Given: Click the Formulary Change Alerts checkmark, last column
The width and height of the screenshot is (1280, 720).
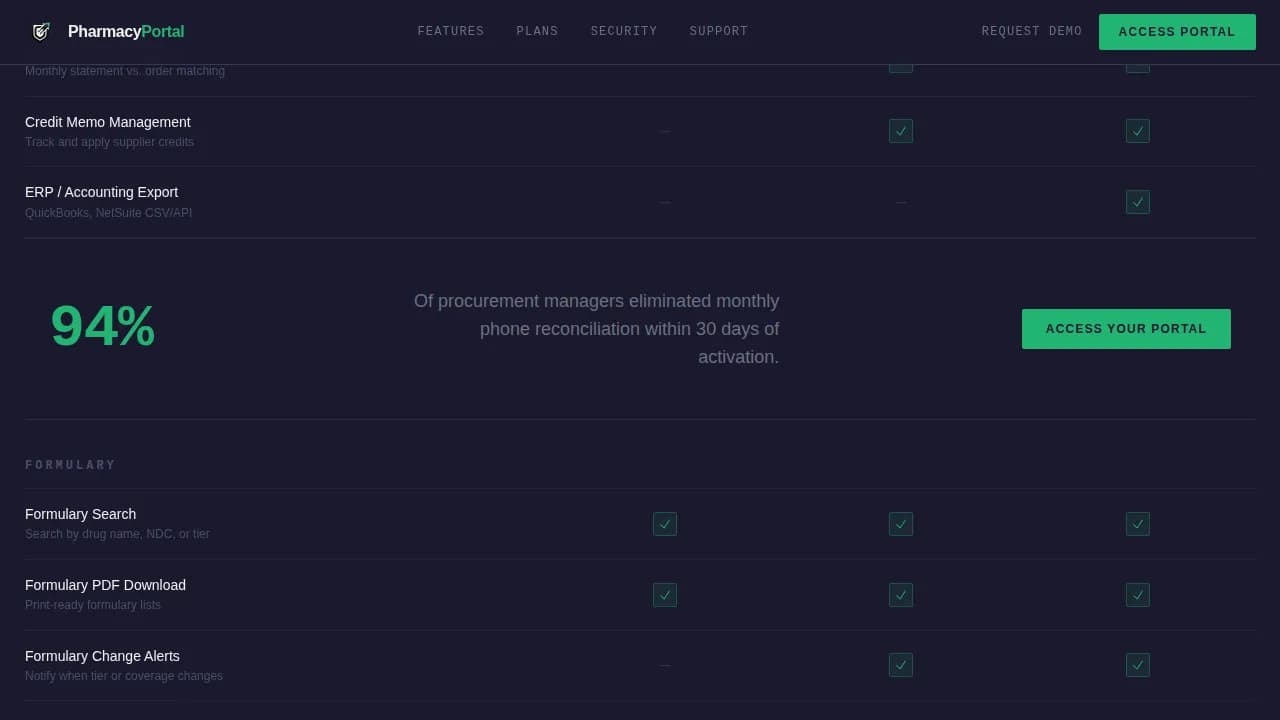Looking at the screenshot, I should pos(1137,664).
